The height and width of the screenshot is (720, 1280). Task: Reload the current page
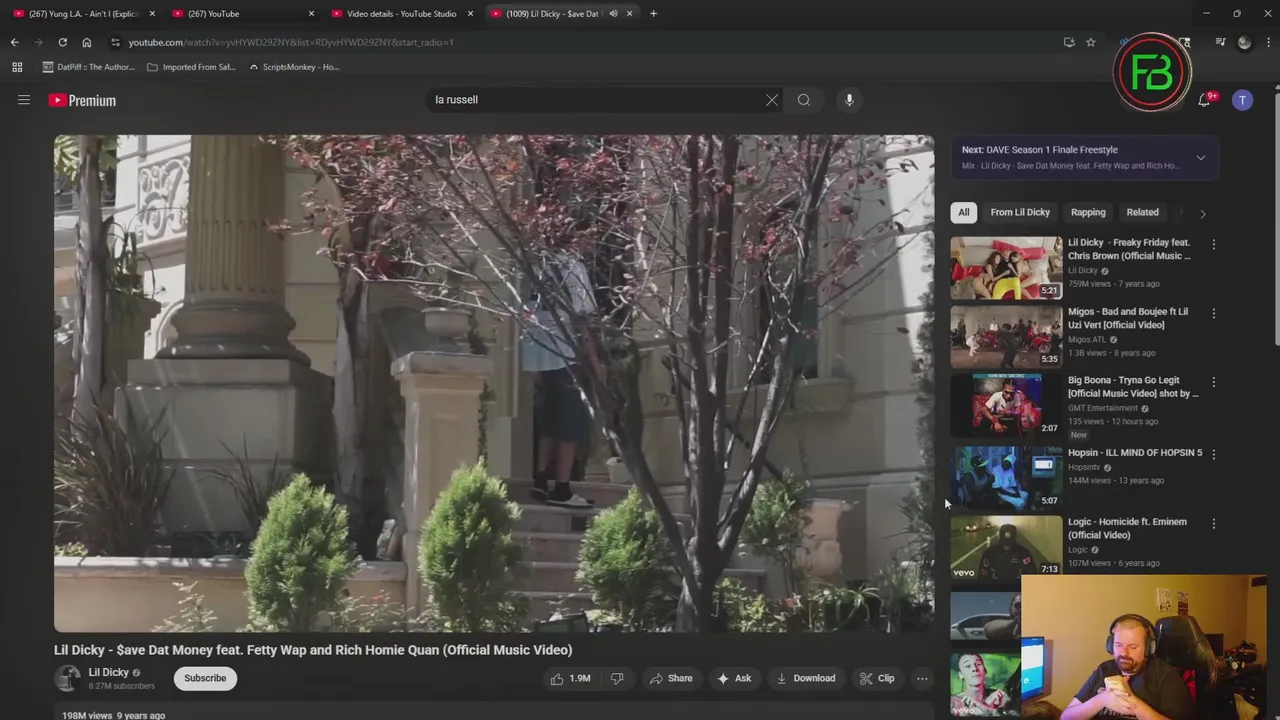(62, 42)
